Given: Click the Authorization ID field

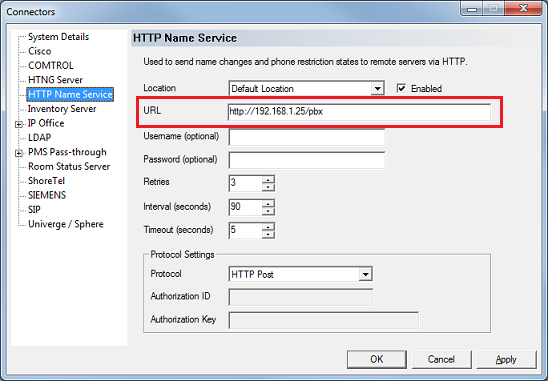Looking at the screenshot, I should (301, 297).
